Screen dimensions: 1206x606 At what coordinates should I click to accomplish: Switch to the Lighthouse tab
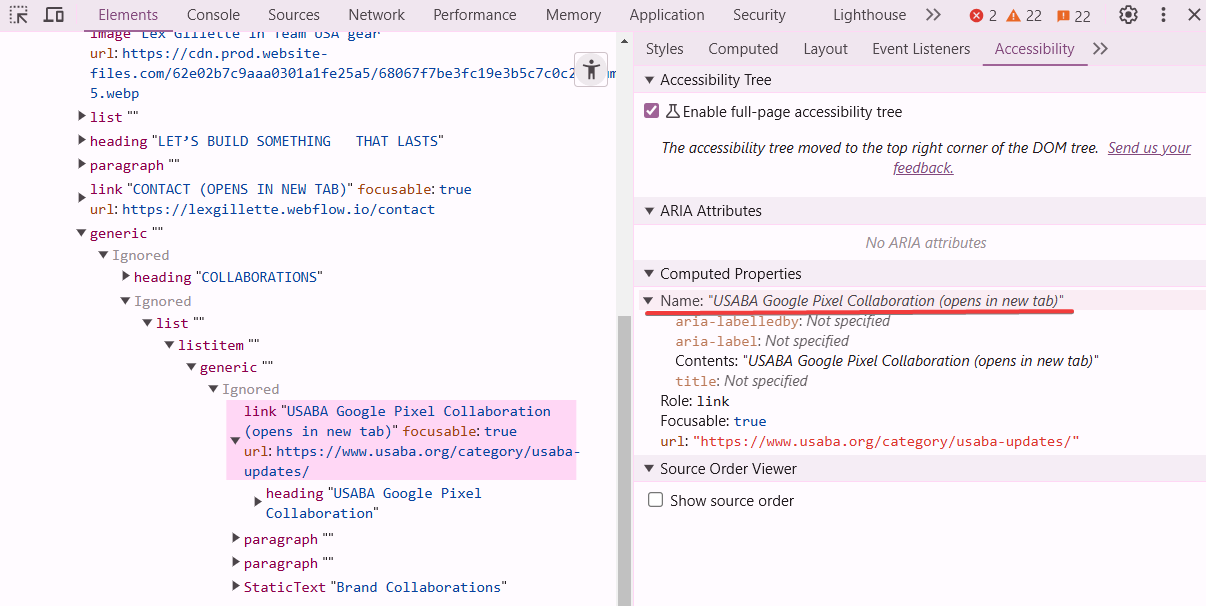tap(869, 15)
